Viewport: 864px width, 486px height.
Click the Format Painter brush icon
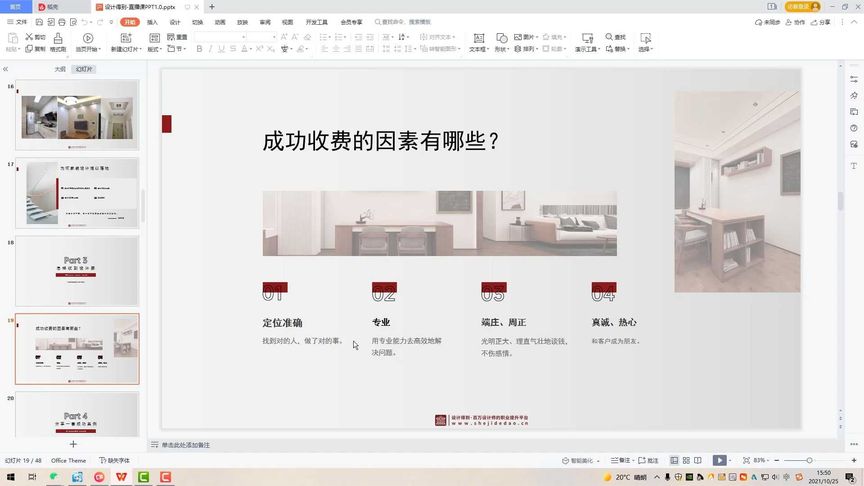(58, 38)
